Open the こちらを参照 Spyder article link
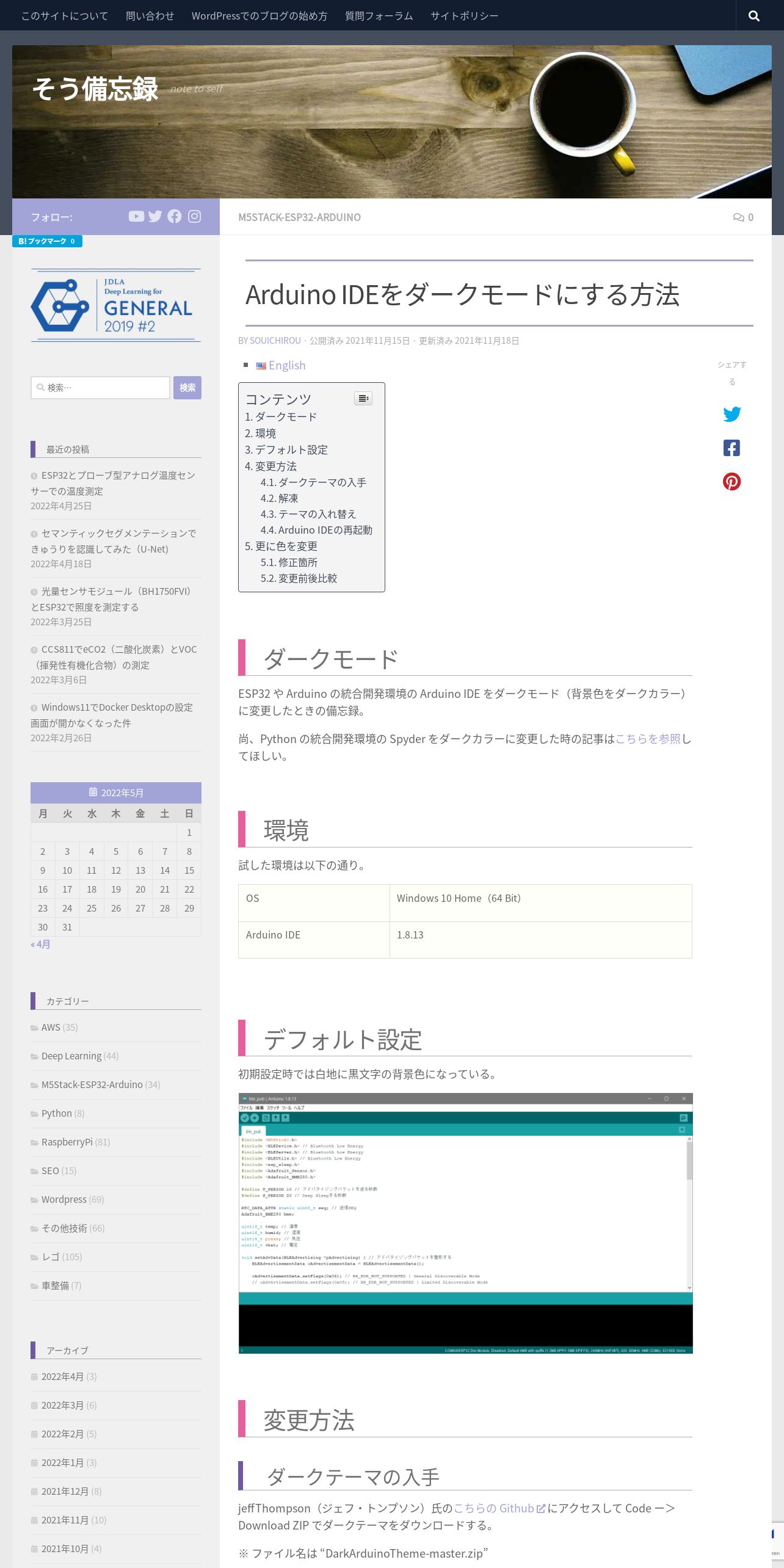The image size is (784, 1568). [648, 739]
